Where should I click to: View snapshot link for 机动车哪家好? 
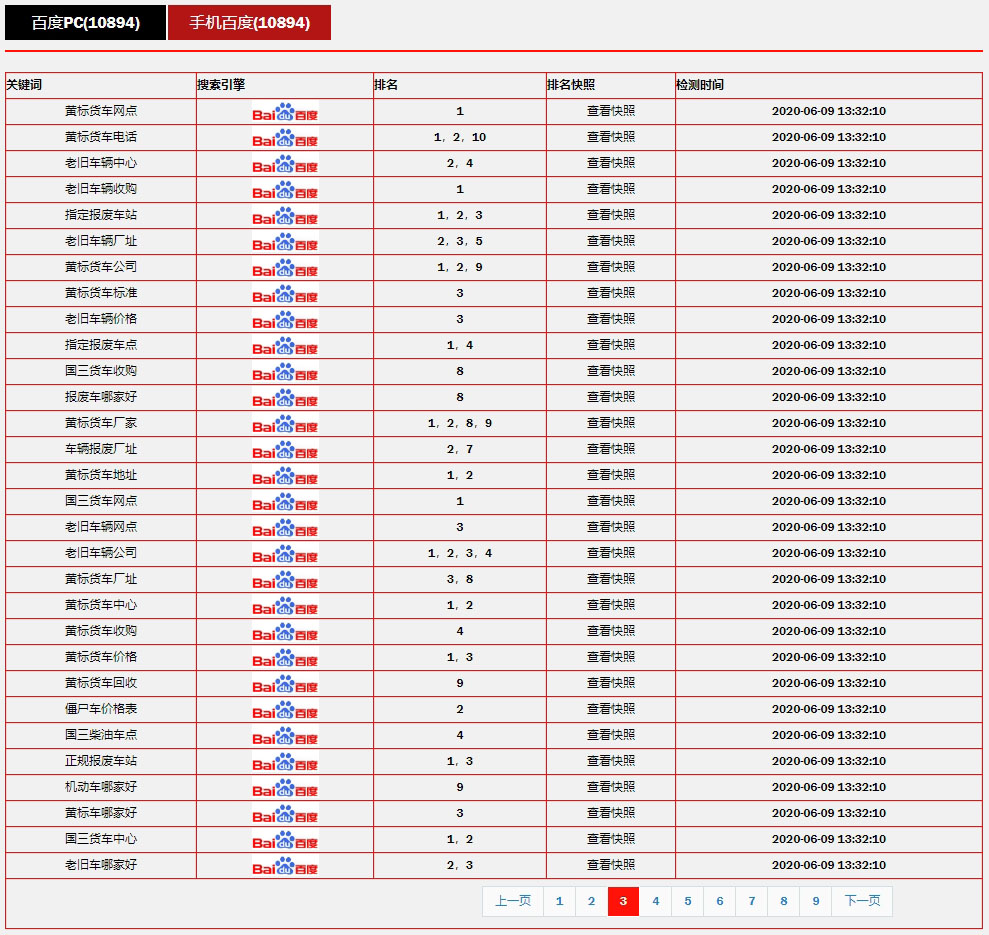tap(610, 787)
